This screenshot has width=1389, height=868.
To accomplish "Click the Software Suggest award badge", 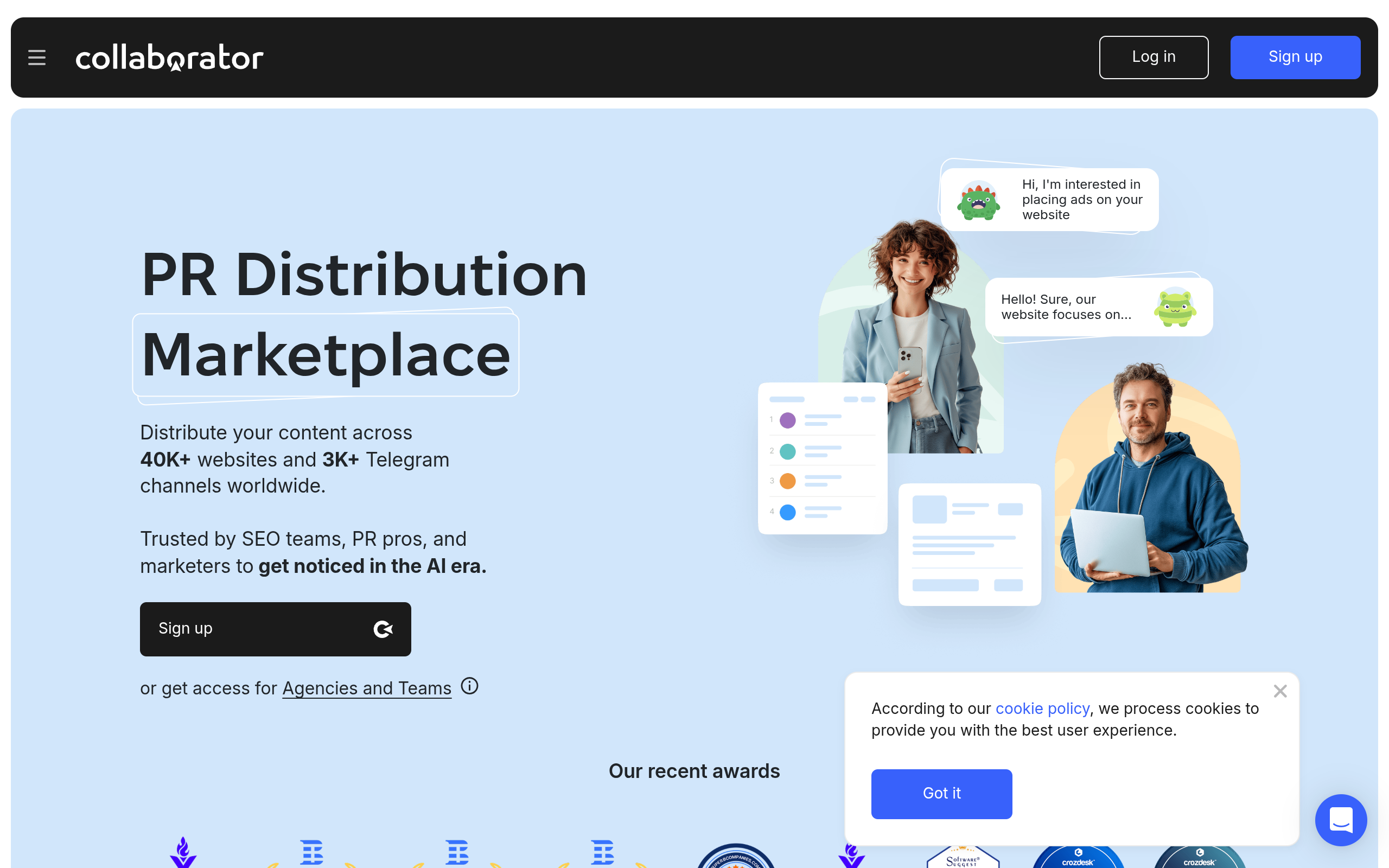I will [963, 857].
